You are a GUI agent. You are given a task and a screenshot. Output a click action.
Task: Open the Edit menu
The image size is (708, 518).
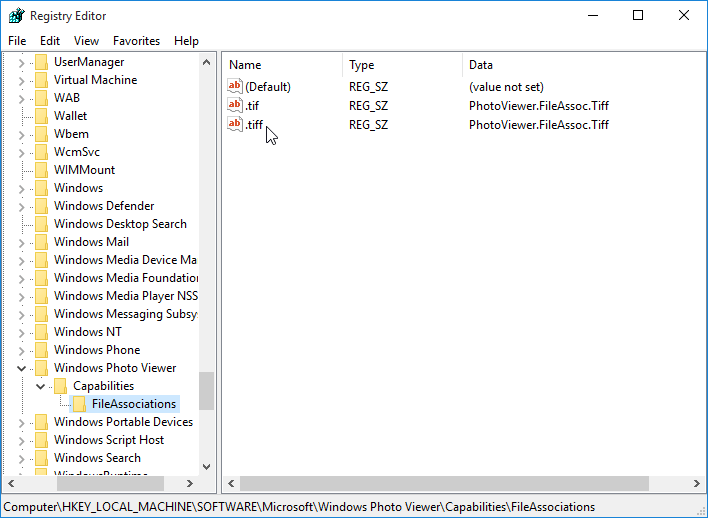coord(50,41)
